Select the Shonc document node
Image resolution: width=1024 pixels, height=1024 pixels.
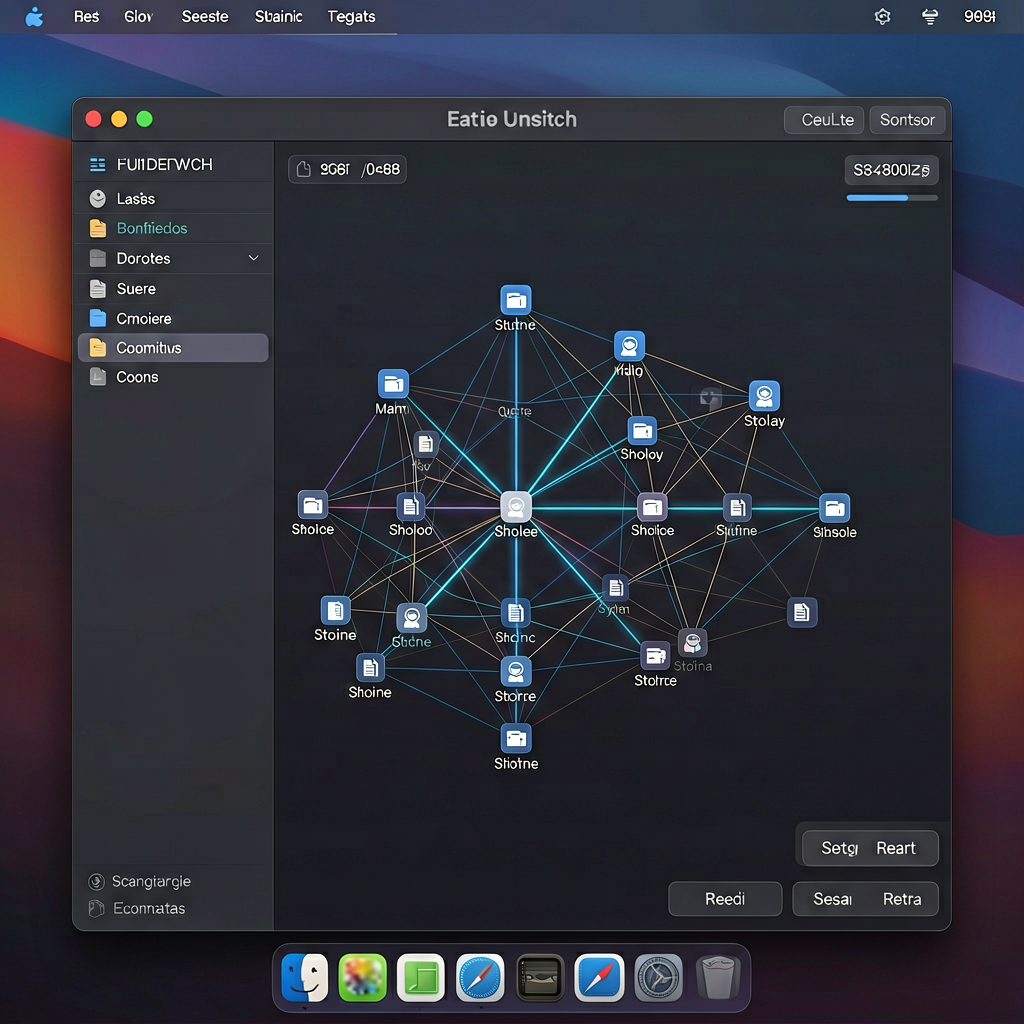pos(515,613)
